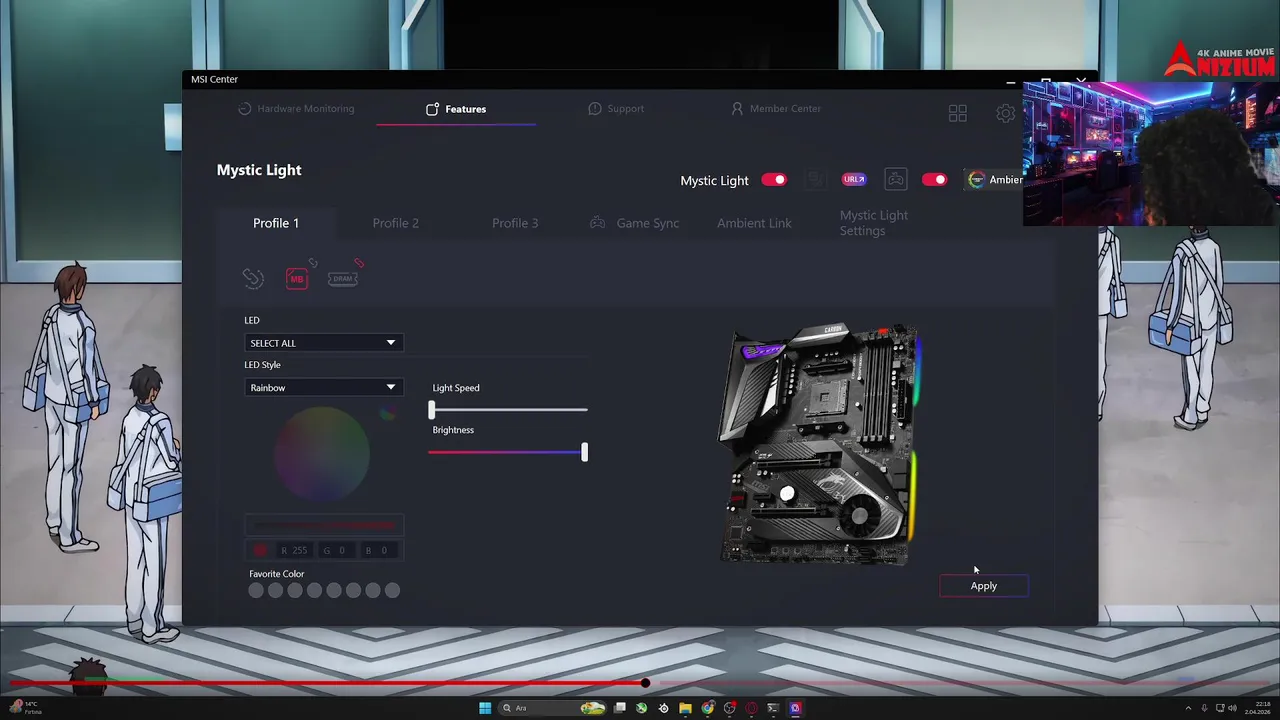Click the Brightness slider handle
This screenshot has height=720, width=1280.
pos(584,452)
